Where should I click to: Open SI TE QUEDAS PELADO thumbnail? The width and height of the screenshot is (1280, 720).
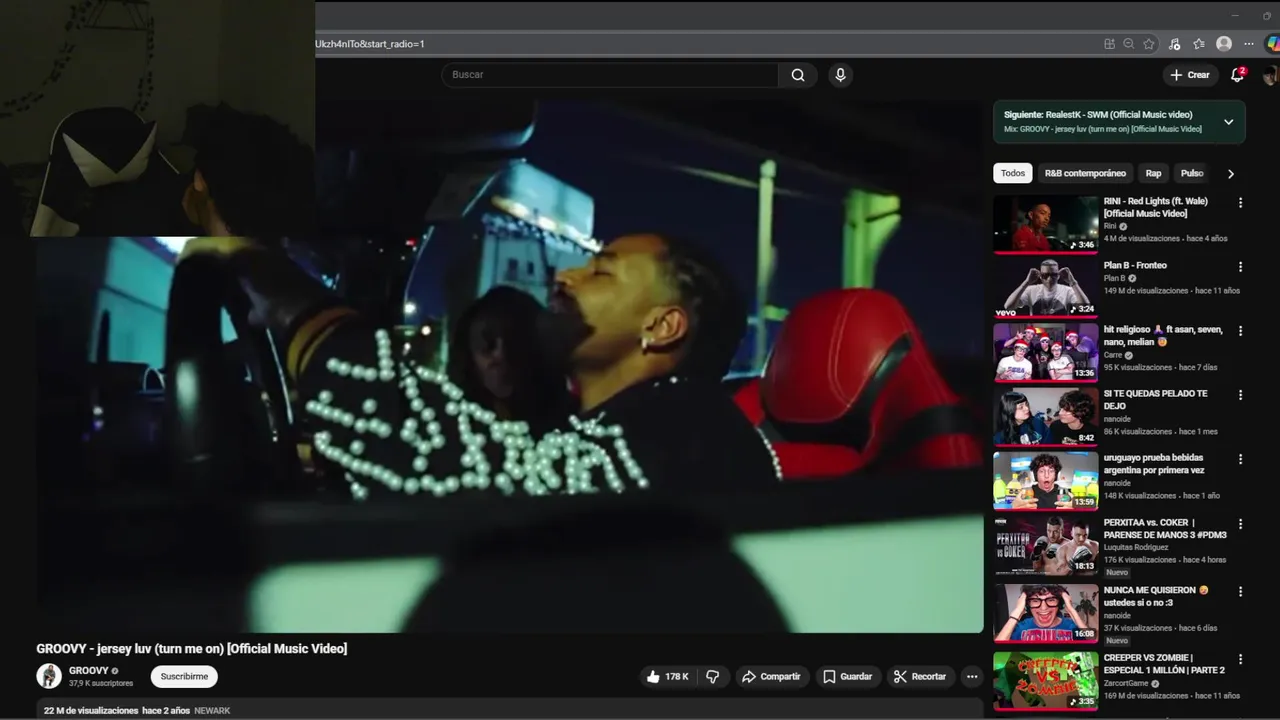point(1045,416)
